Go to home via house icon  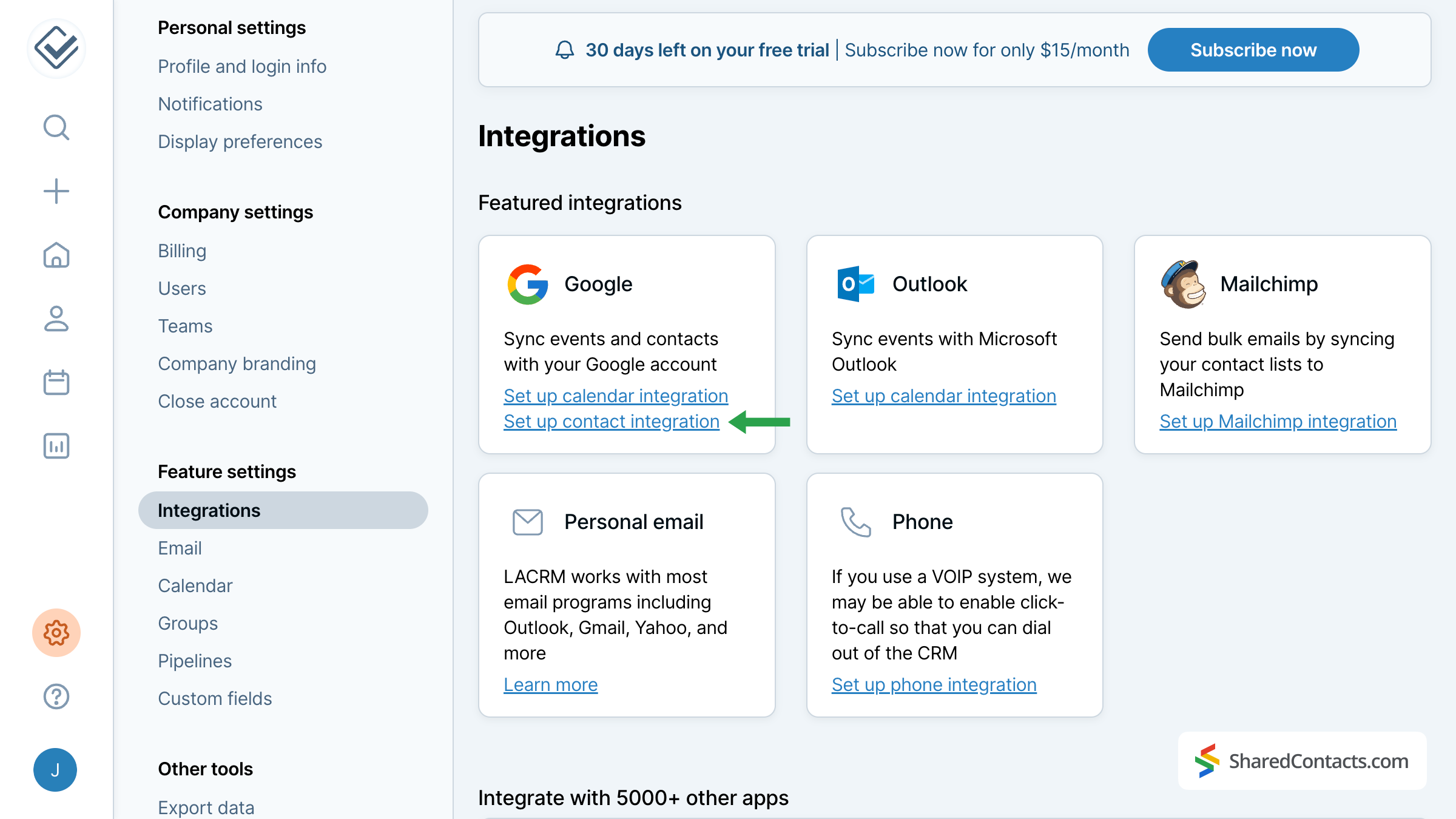pyautogui.click(x=56, y=255)
